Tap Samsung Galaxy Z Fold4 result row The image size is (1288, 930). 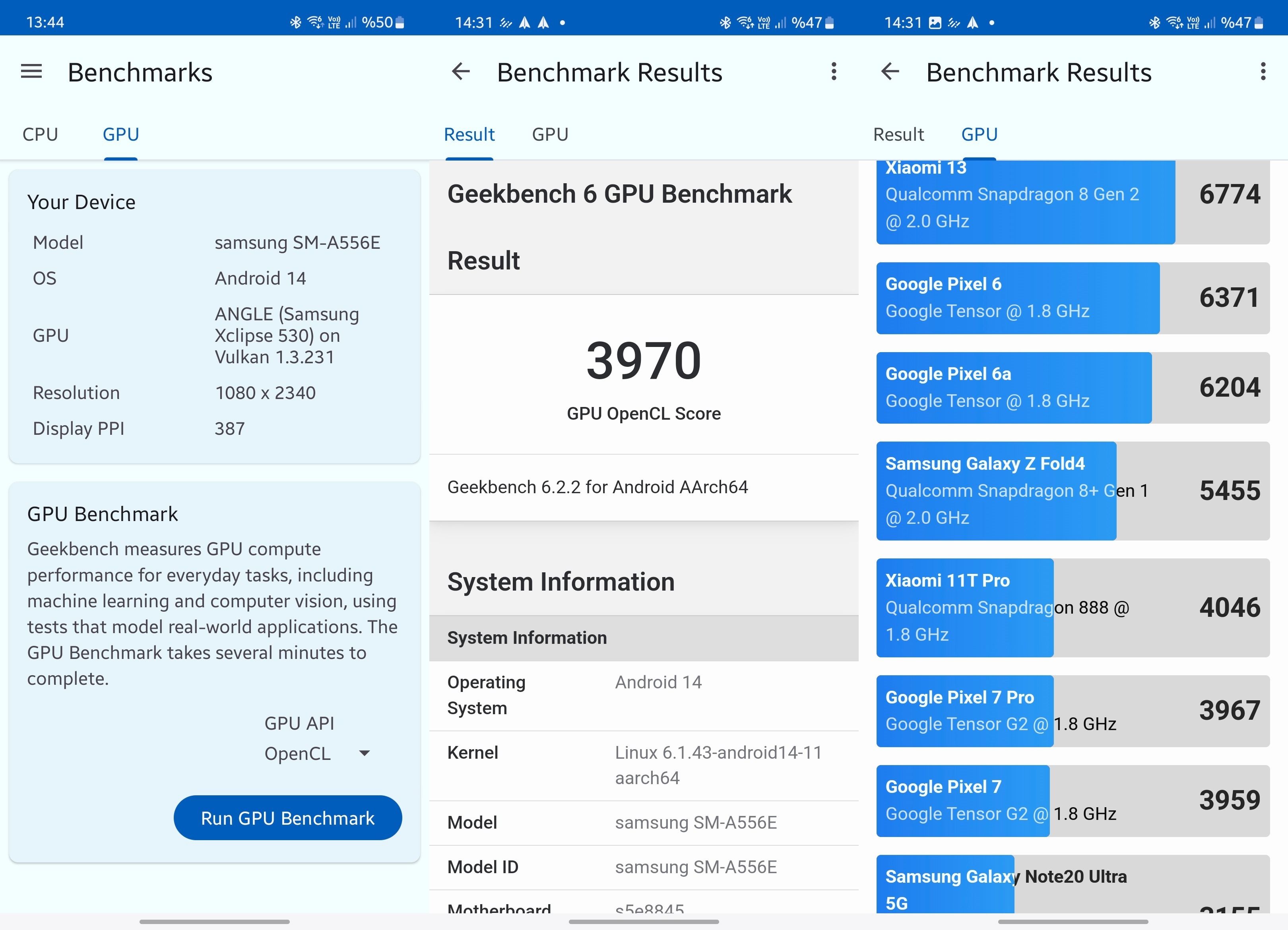coord(1073,490)
